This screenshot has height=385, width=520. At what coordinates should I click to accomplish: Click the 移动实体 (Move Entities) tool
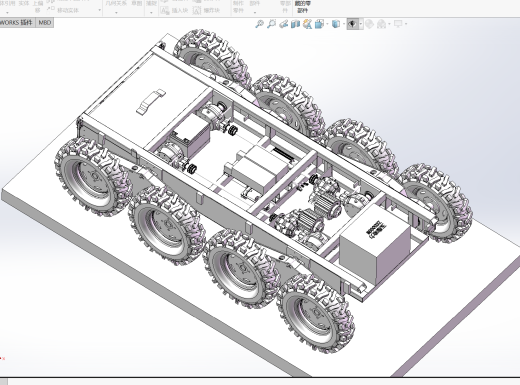point(63,10)
